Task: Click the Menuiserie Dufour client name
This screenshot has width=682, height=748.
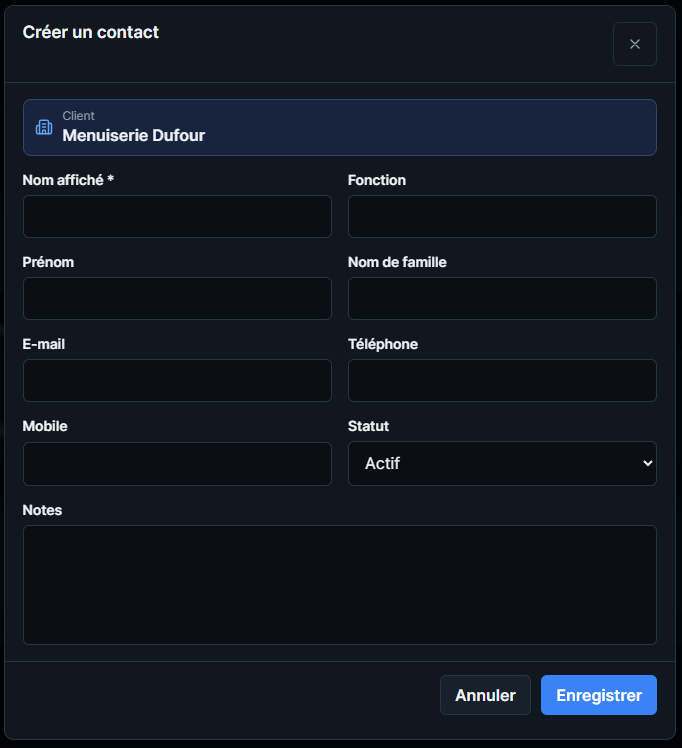Action: 134,135
